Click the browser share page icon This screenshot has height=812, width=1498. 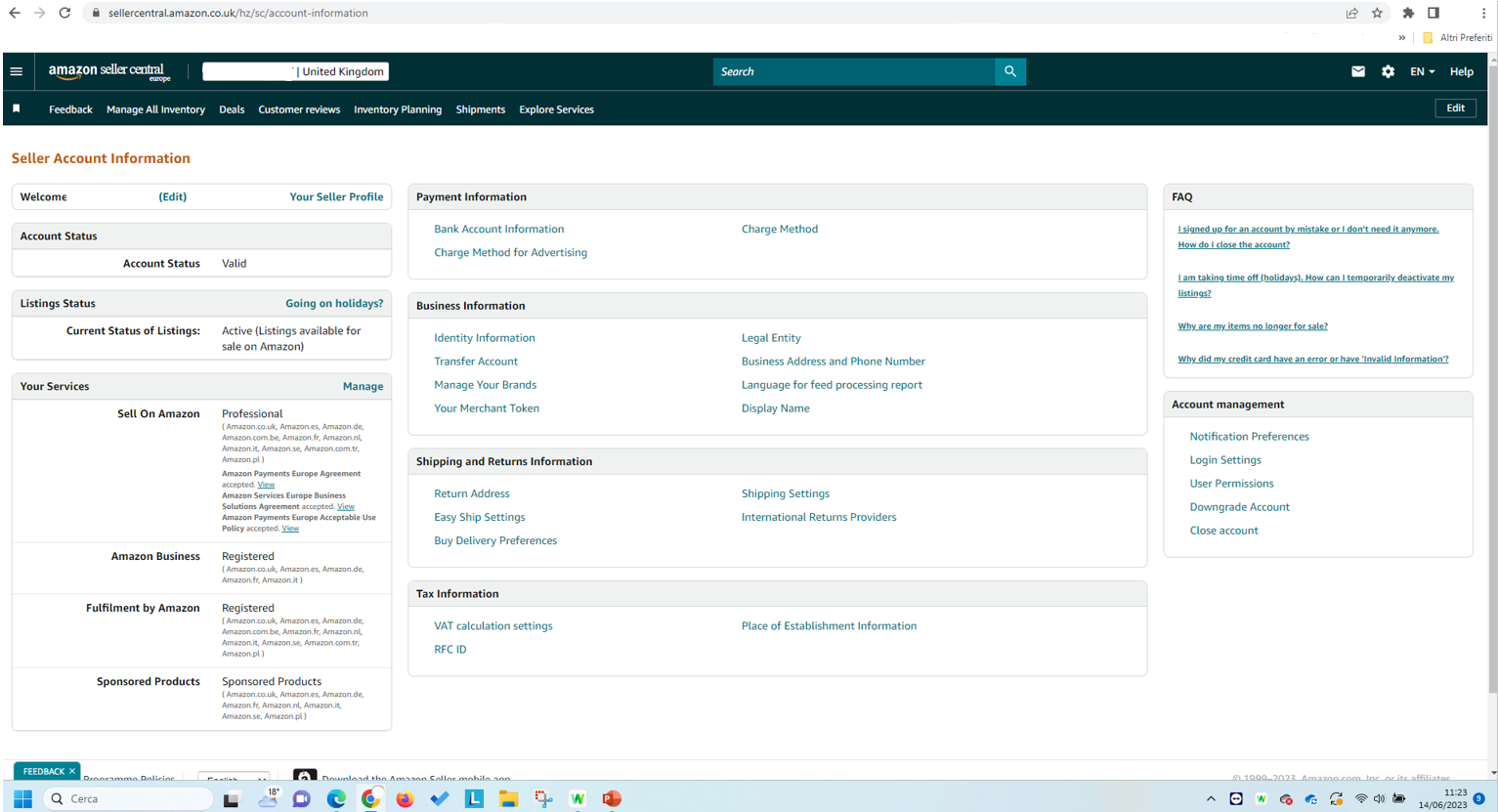point(1352,13)
